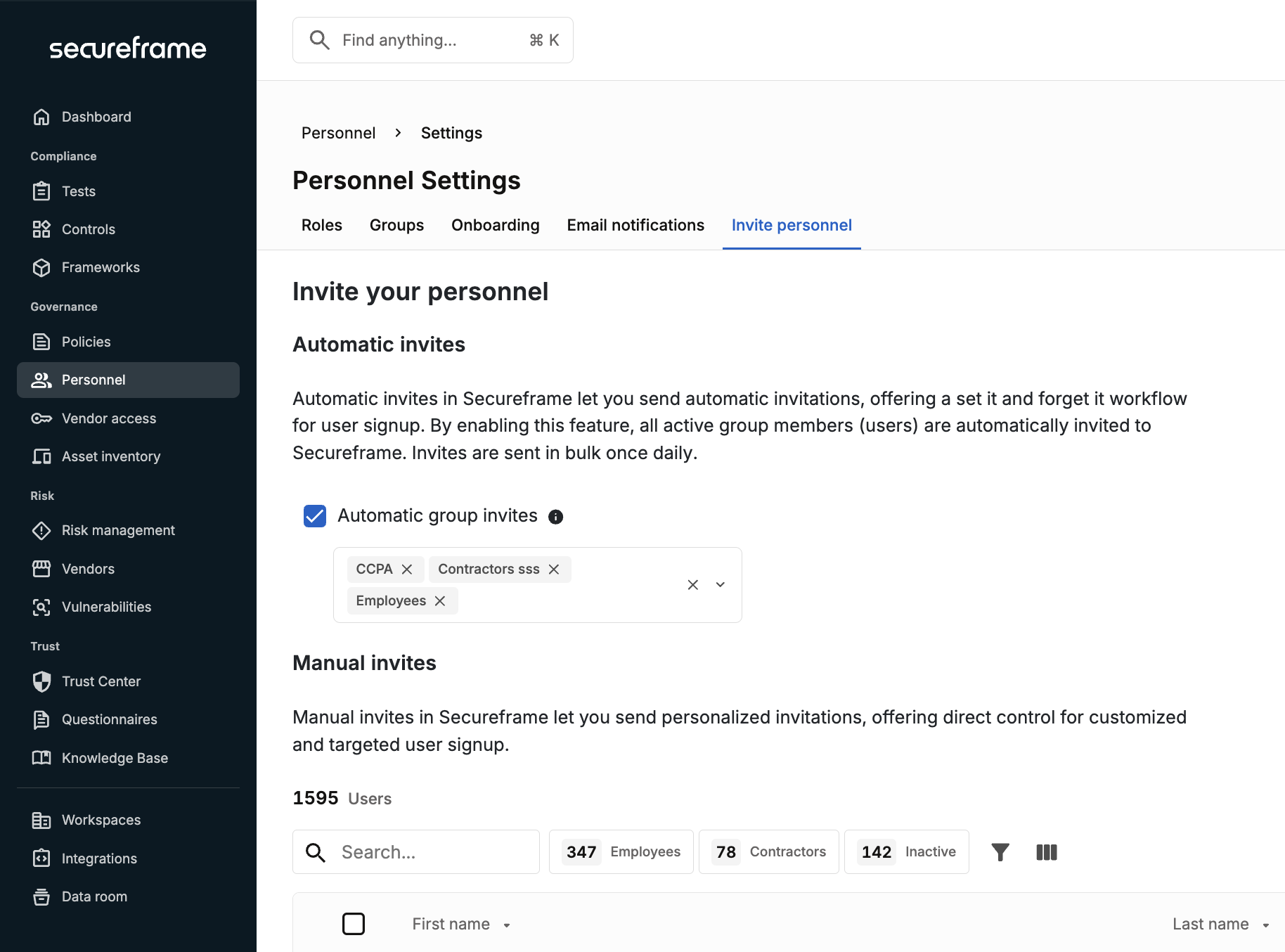The image size is (1285, 952).
Task: Switch to the Onboarding tab
Action: pyautogui.click(x=496, y=225)
